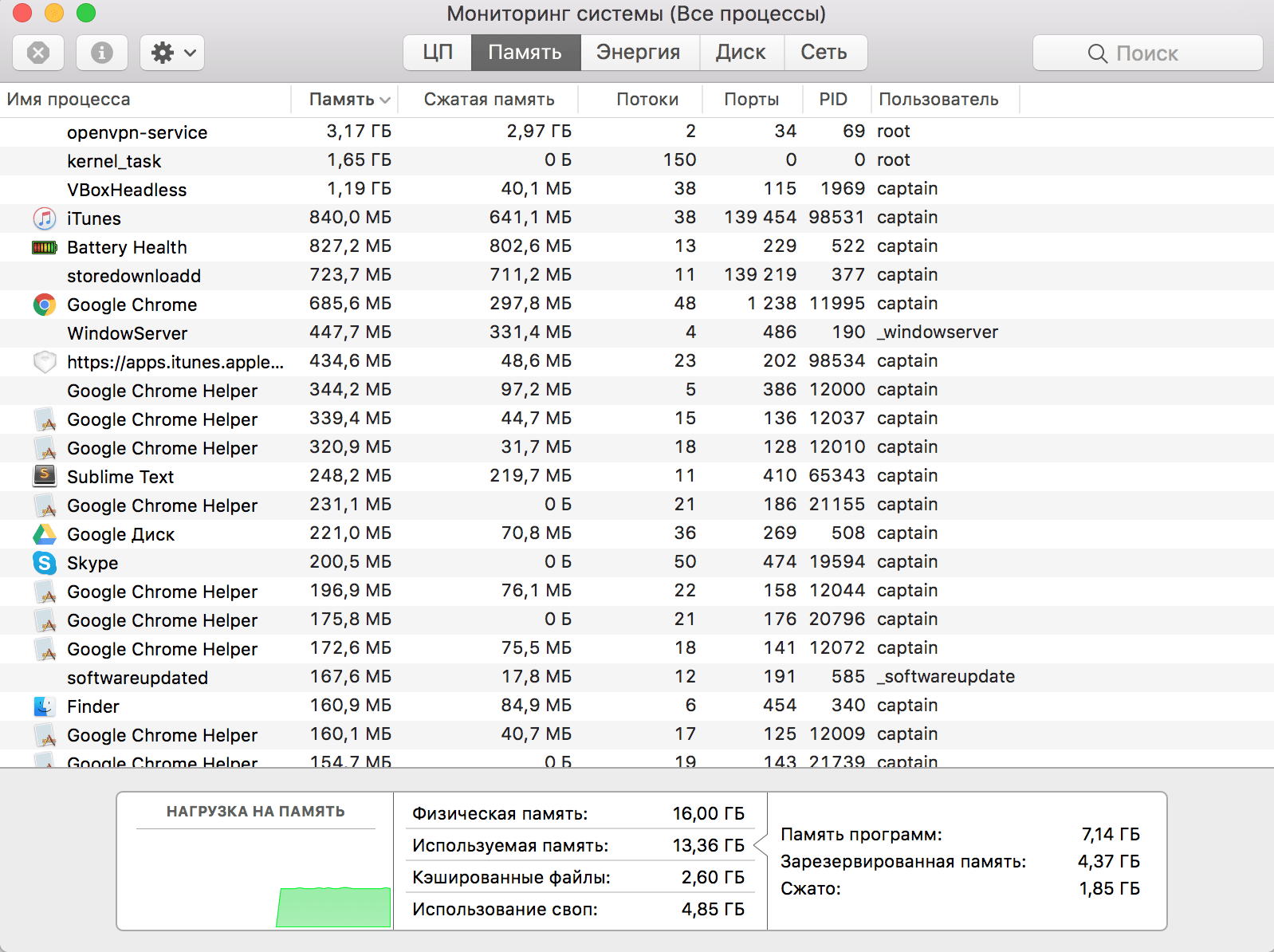Click the _softwareupdate user entry

pos(946,676)
